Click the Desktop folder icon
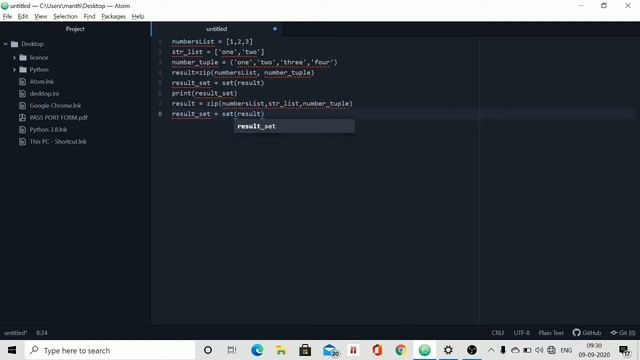 pos(15,44)
